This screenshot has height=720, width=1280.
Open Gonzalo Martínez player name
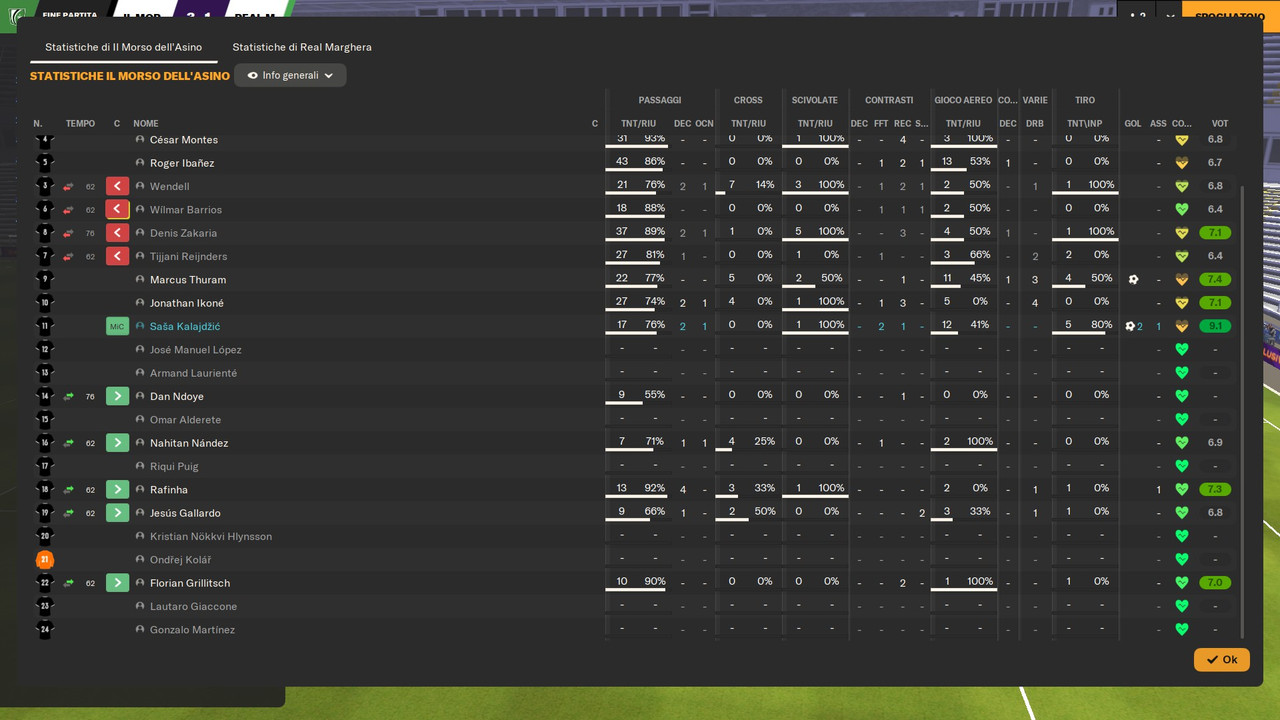tap(192, 630)
